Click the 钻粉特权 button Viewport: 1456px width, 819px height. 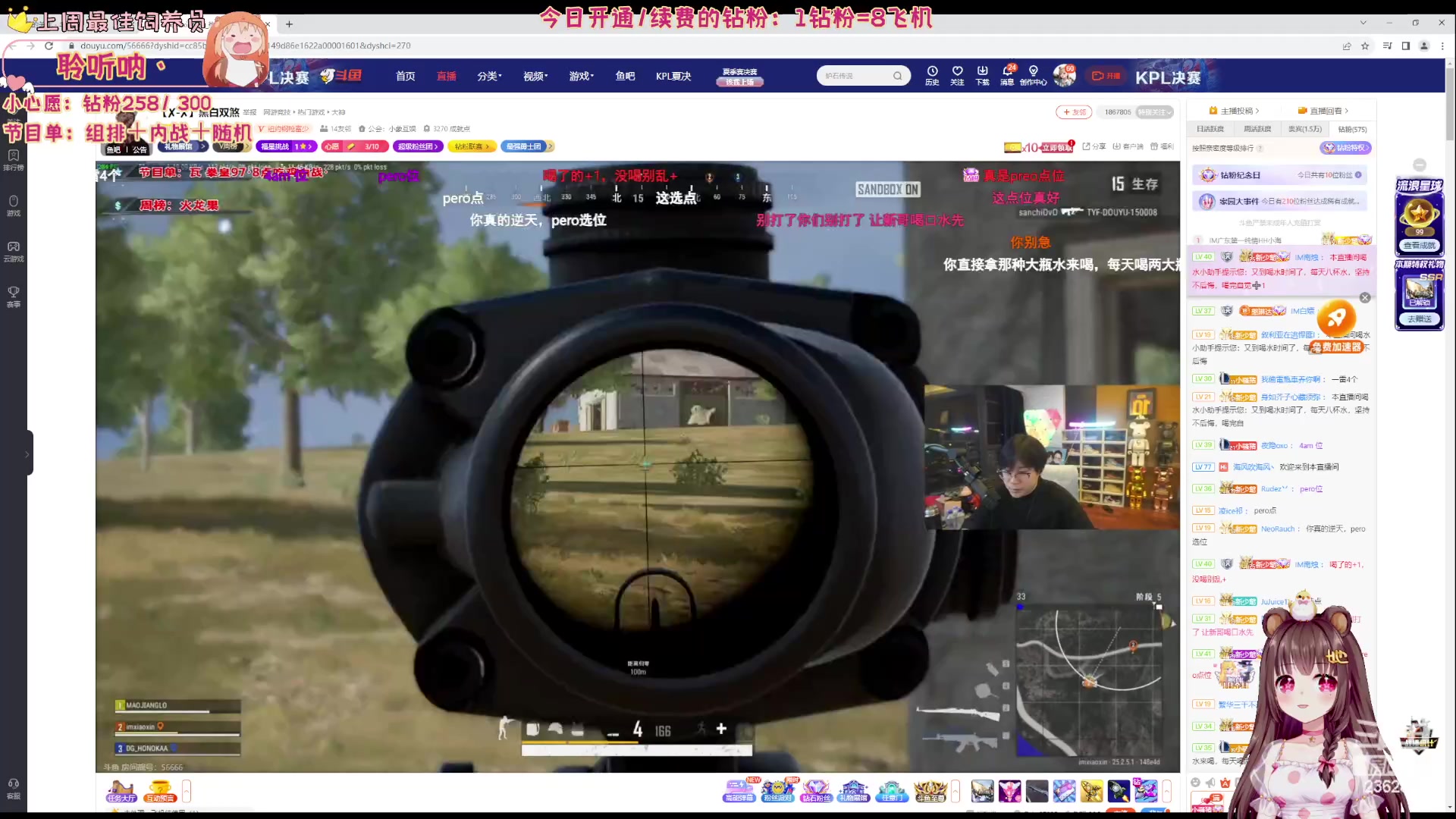coord(1345,148)
